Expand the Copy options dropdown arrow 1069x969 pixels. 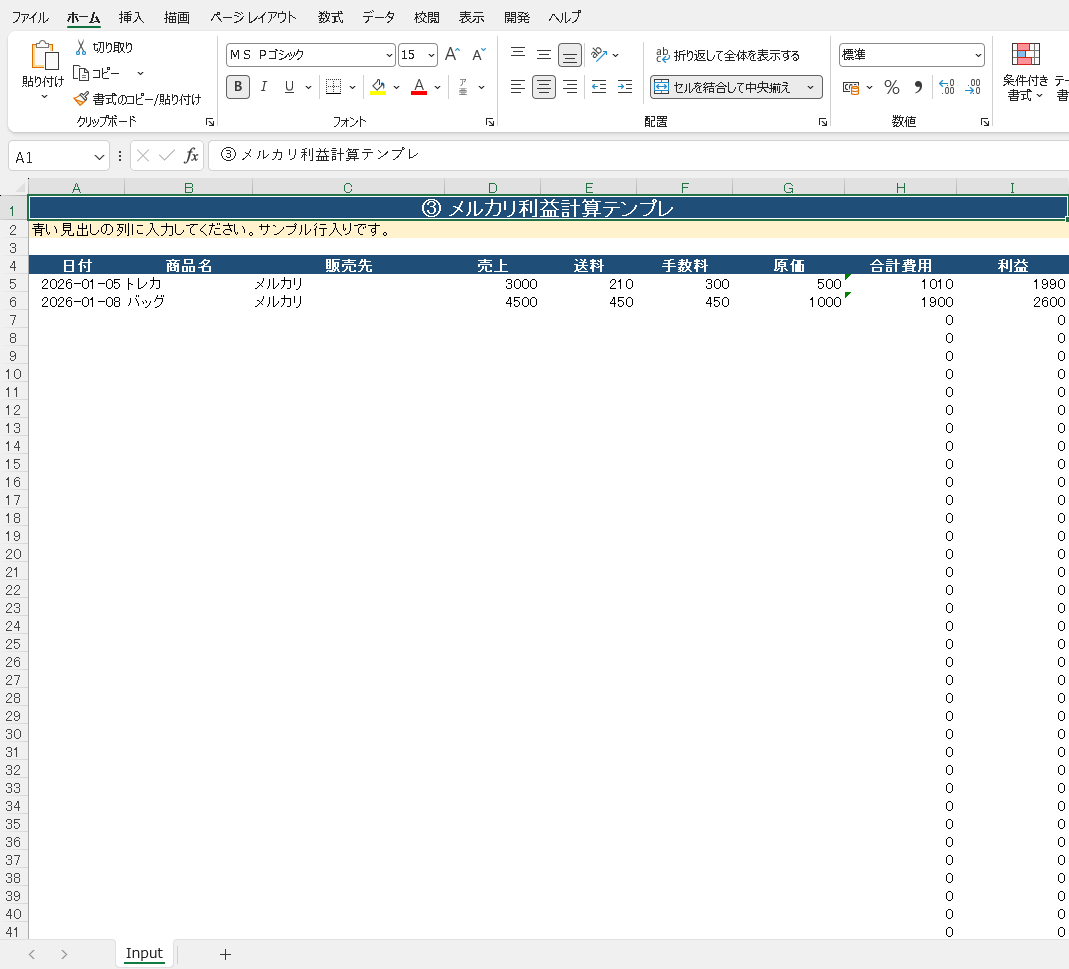140,73
